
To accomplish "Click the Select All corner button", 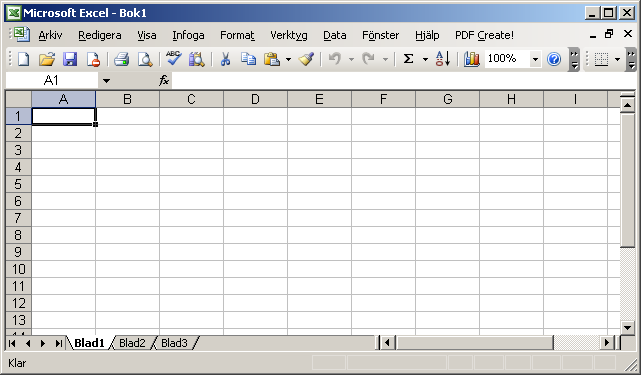I will click(18, 99).
